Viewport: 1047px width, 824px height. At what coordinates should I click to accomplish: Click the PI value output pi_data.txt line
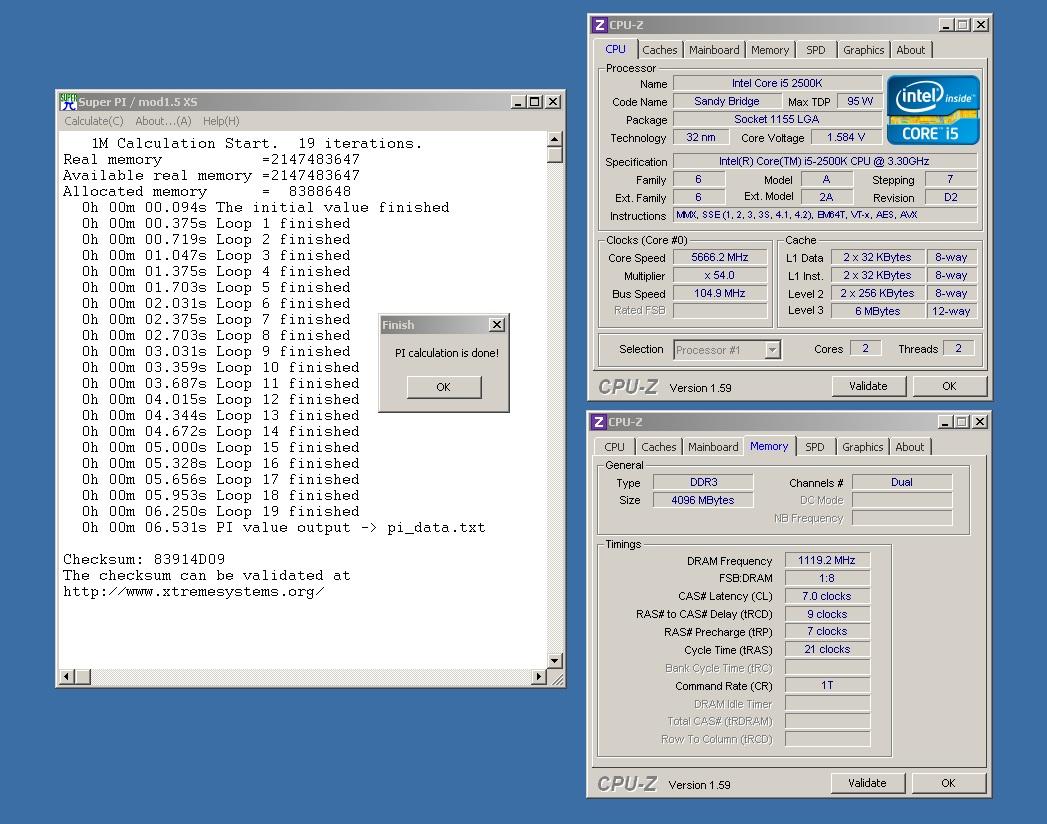coord(284,528)
